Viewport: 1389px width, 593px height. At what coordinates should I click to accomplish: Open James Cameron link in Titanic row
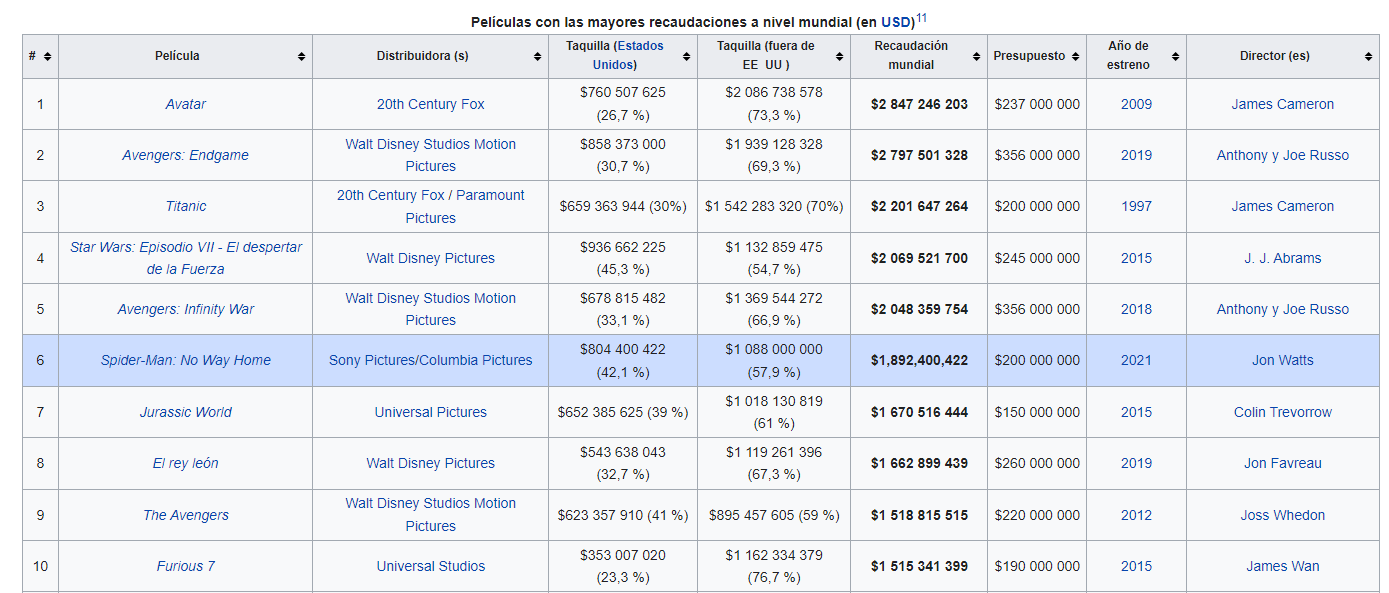click(x=1283, y=206)
